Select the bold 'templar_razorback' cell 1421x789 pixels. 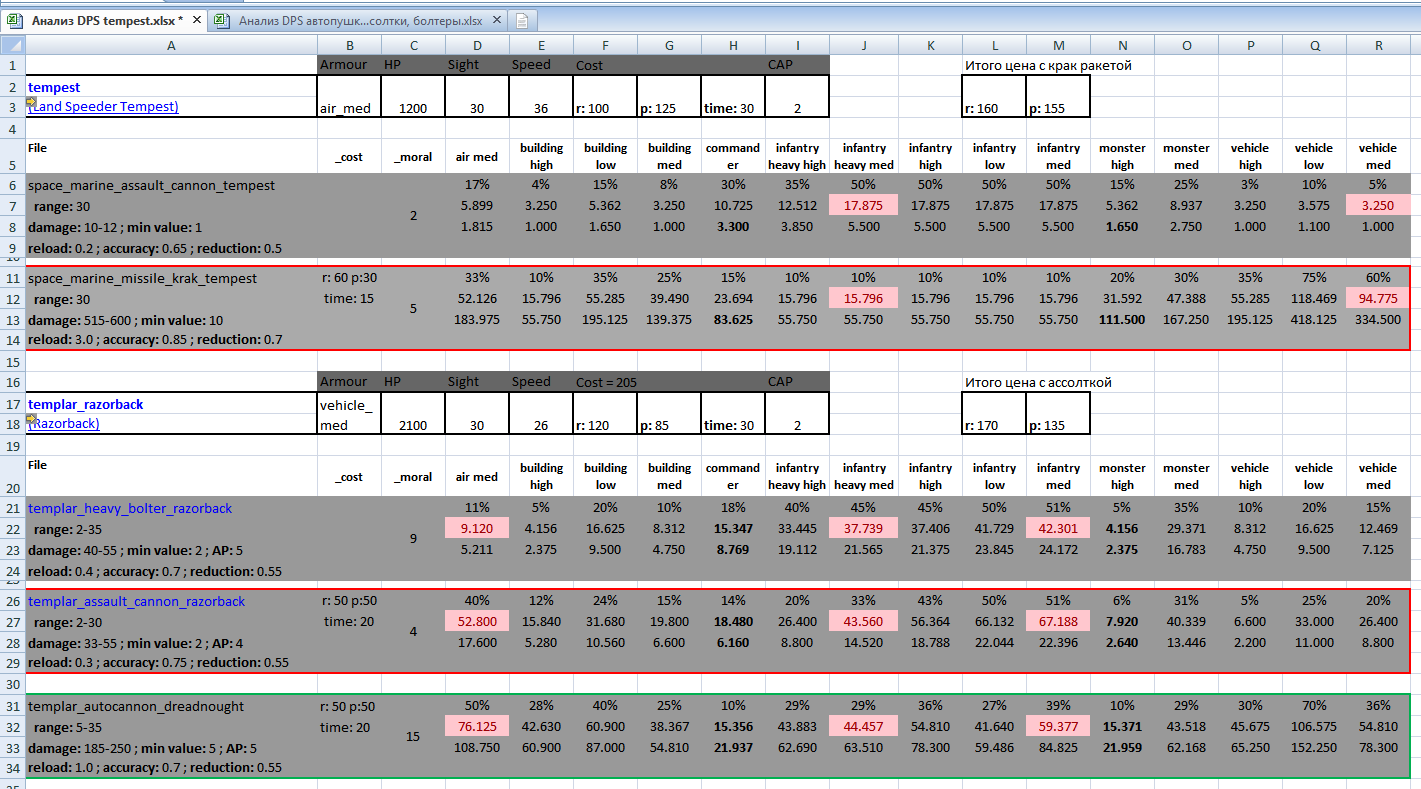(171, 404)
